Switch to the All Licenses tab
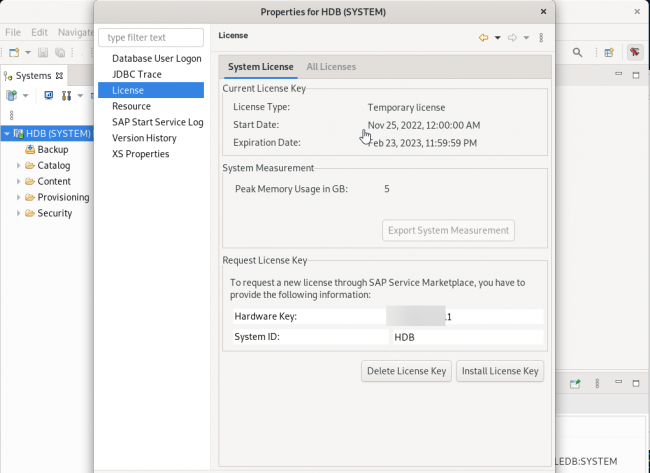 click(x=331, y=67)
